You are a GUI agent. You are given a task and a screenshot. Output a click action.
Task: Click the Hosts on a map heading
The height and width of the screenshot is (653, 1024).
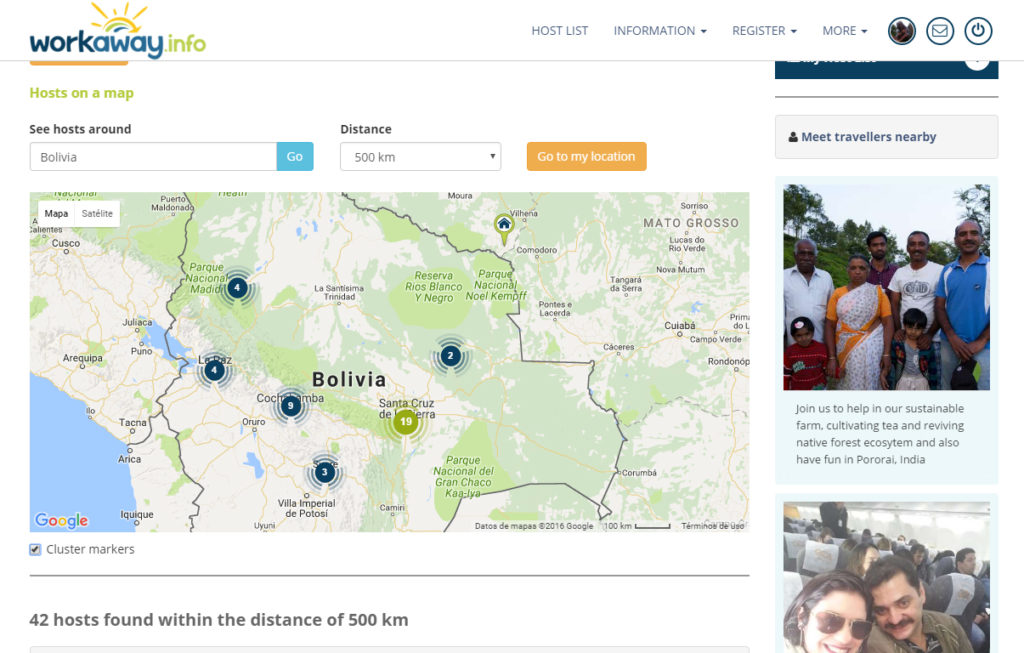coord(82,93)
